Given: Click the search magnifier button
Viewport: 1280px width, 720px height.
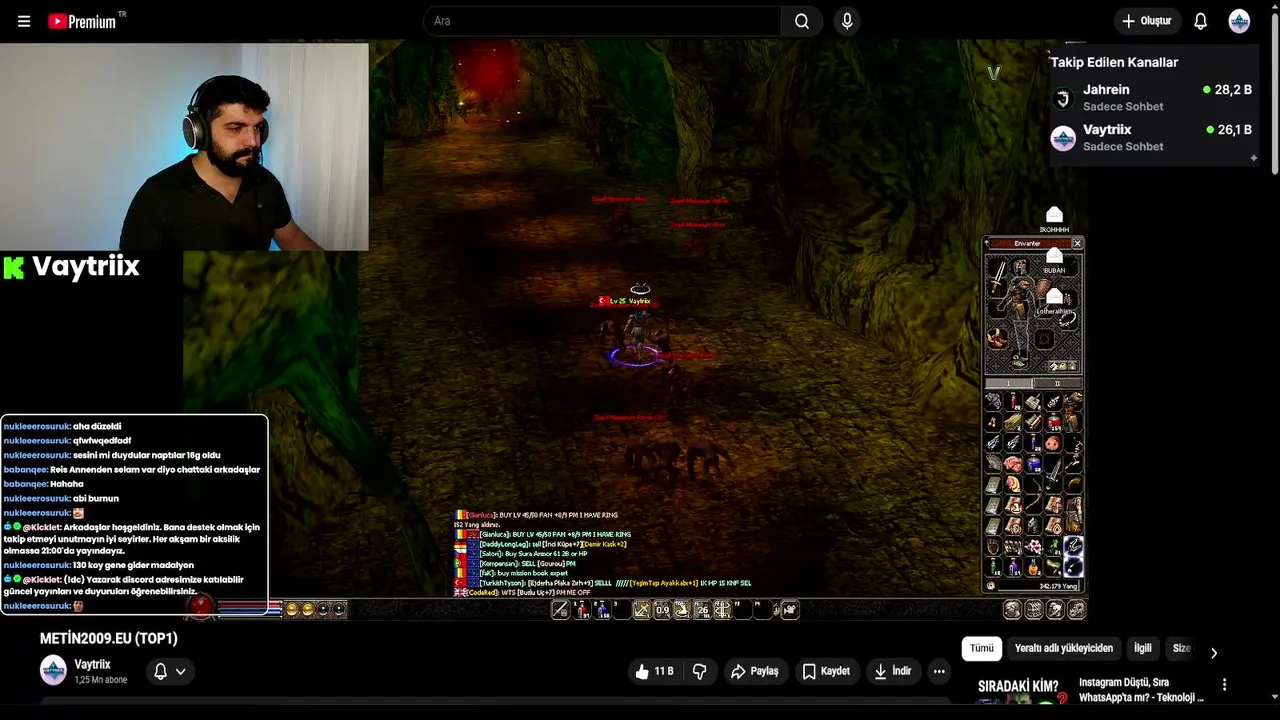Looking at the screenshot, I should click(802, 21).
